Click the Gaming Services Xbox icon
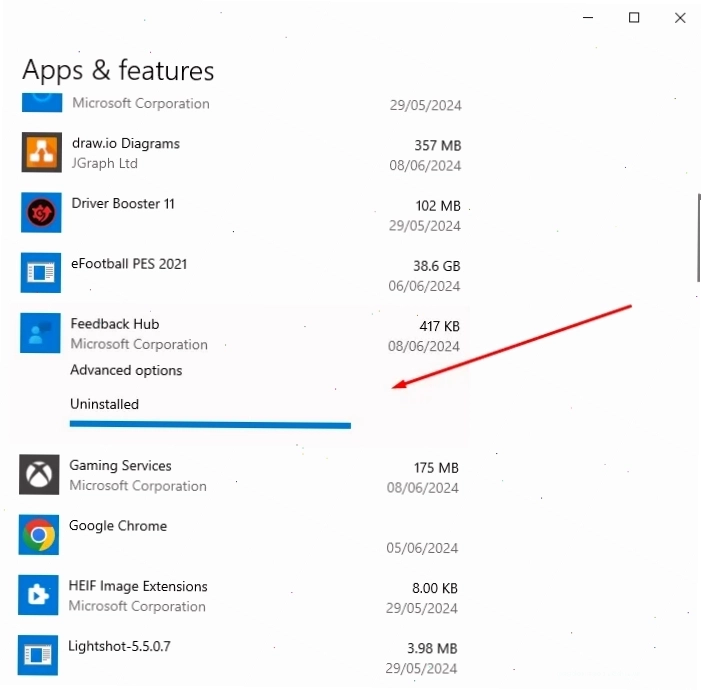The height and width of the screenshot is (690, 701). (39, 474)
